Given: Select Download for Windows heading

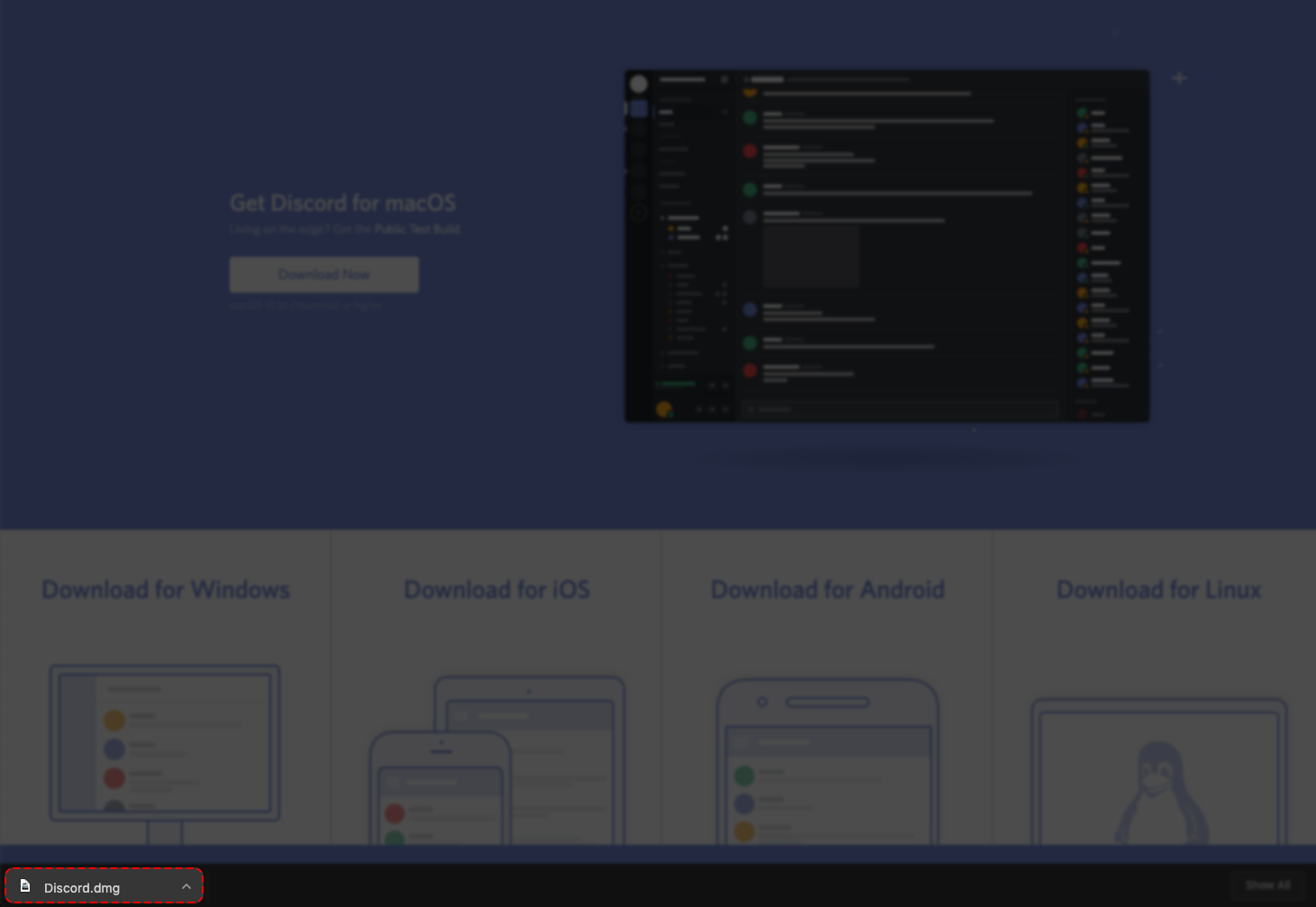Looking at the screenshot, I should pos(166,590).
